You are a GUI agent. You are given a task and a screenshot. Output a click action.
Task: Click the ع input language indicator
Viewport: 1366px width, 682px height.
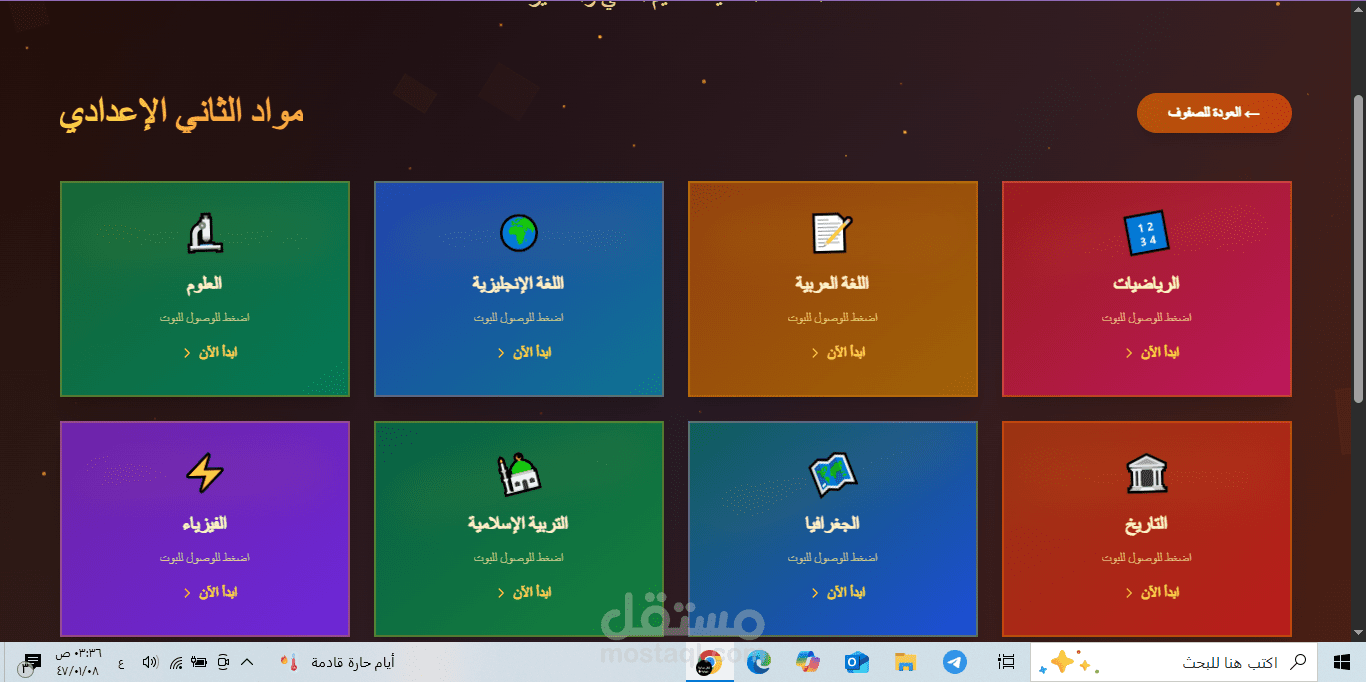click(122, 662)
